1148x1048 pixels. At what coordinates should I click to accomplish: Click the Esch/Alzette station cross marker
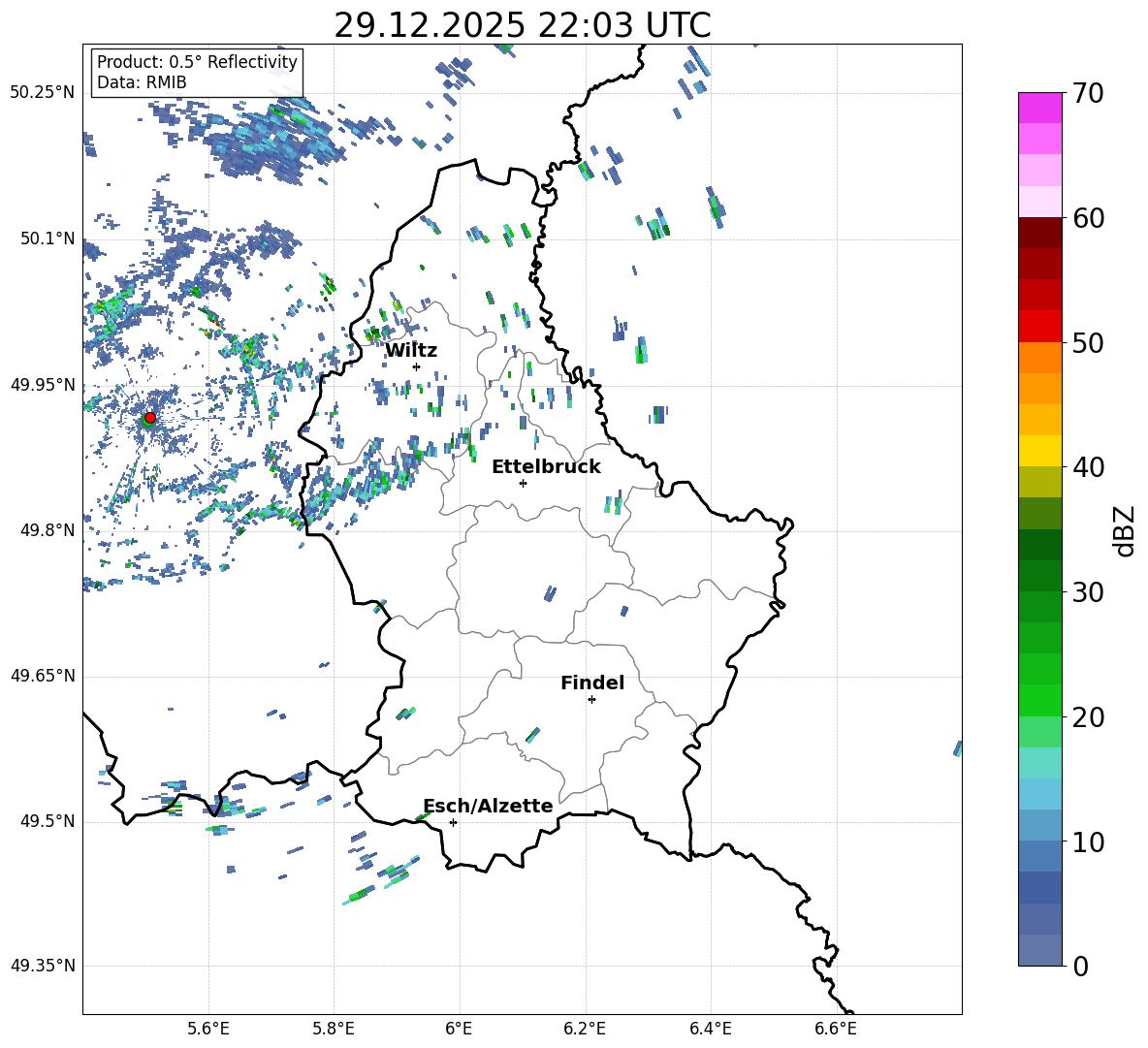coord(453,822)
